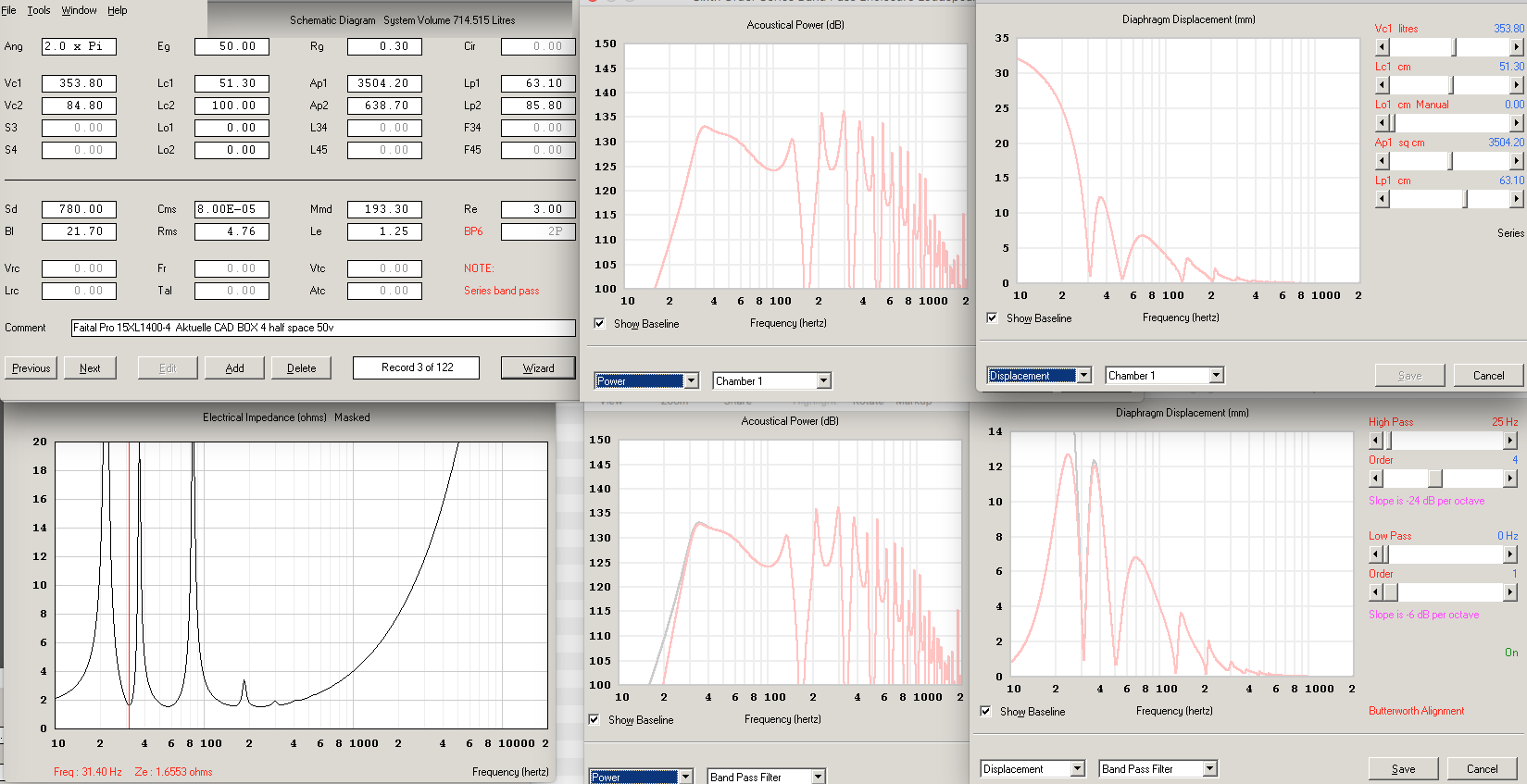This screenshot has height=784, width=1527.
Task: Toggle Show Baseline in upper Acoustical Power window
Action: [599, 323]
